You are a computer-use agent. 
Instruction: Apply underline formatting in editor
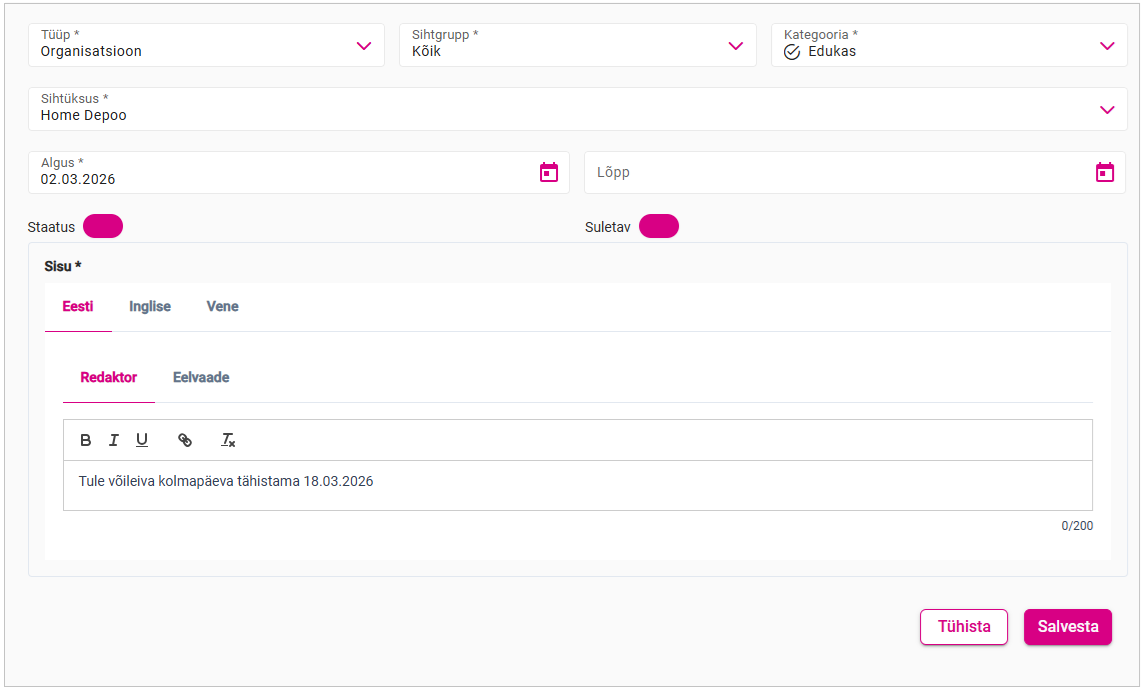[142, 440]
